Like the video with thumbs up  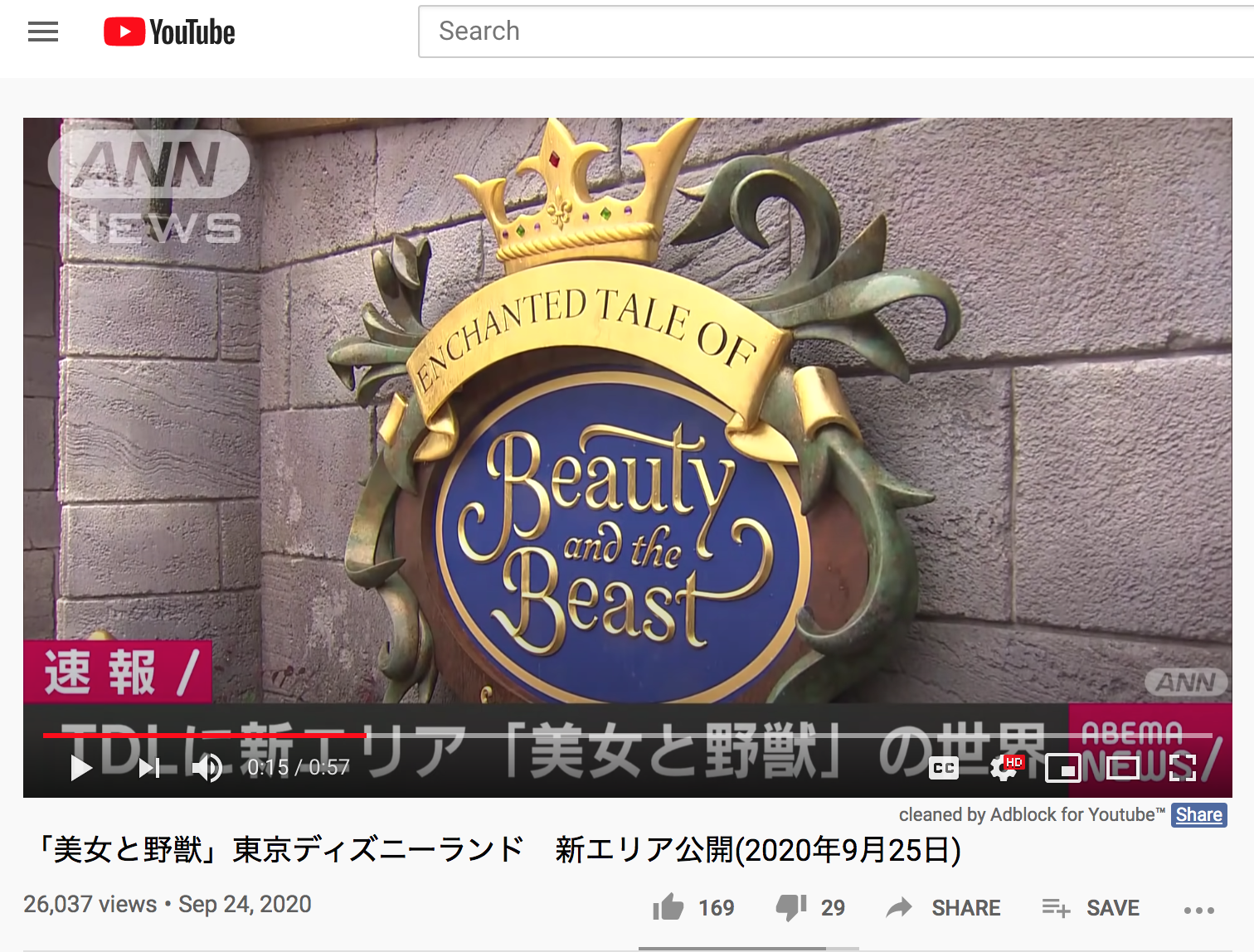click(668, 908)
